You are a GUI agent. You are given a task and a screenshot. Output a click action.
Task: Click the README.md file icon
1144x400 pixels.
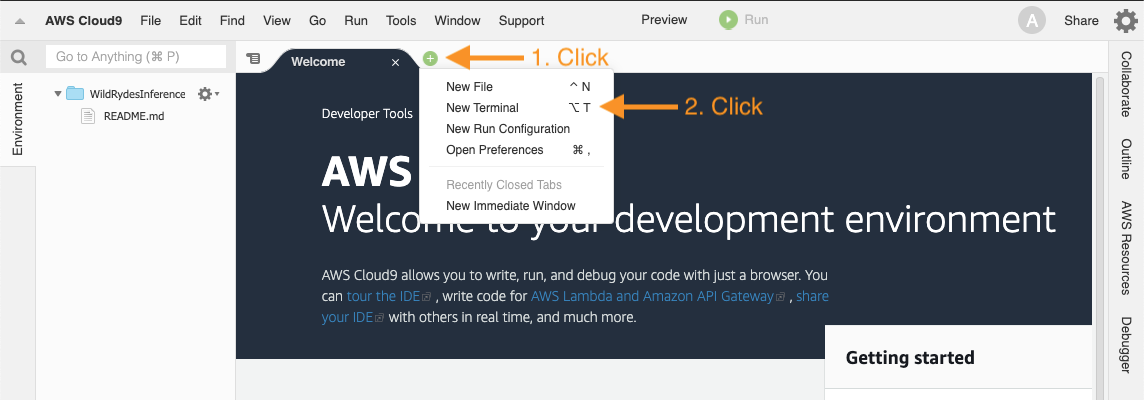click(x=88, y=115)
